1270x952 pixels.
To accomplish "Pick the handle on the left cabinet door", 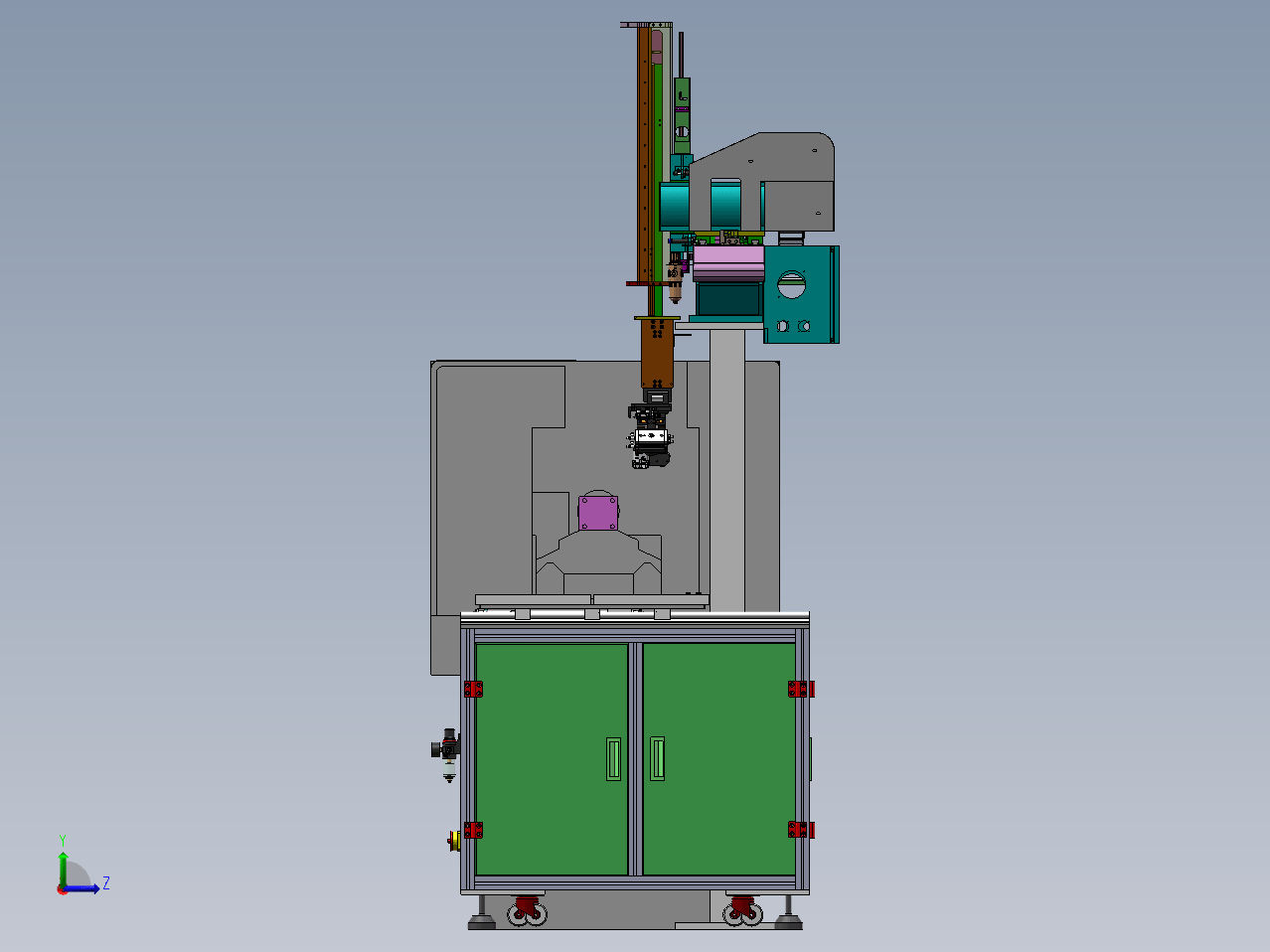I will pyautogui.click(x=613, y=759).
